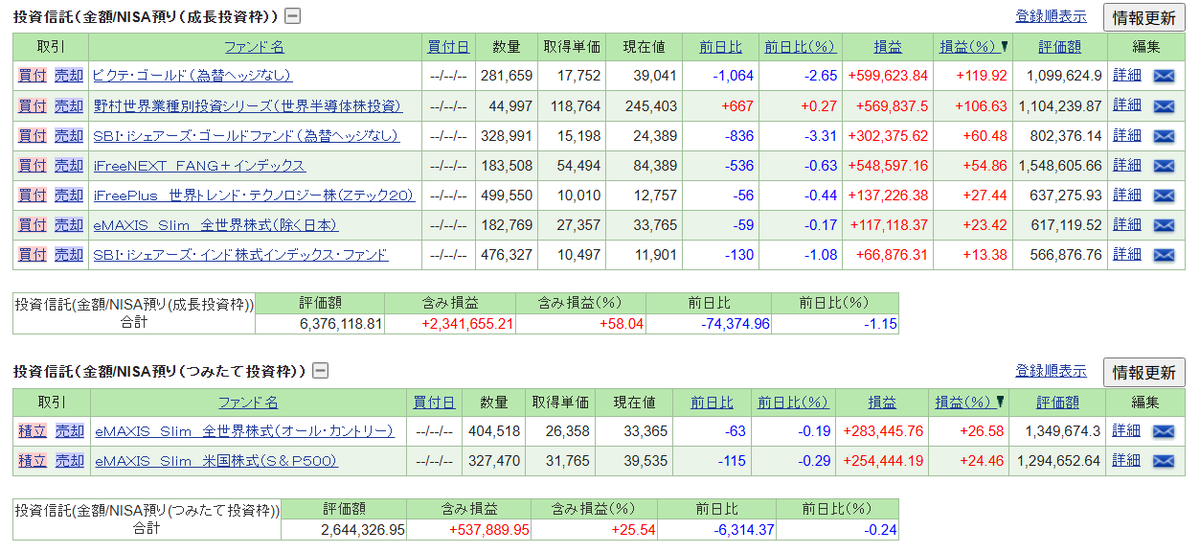Open fund ピクテ・ゴールド(為替ヘッジなし)
Screen dimensions: 1200x553
point(192,76)
